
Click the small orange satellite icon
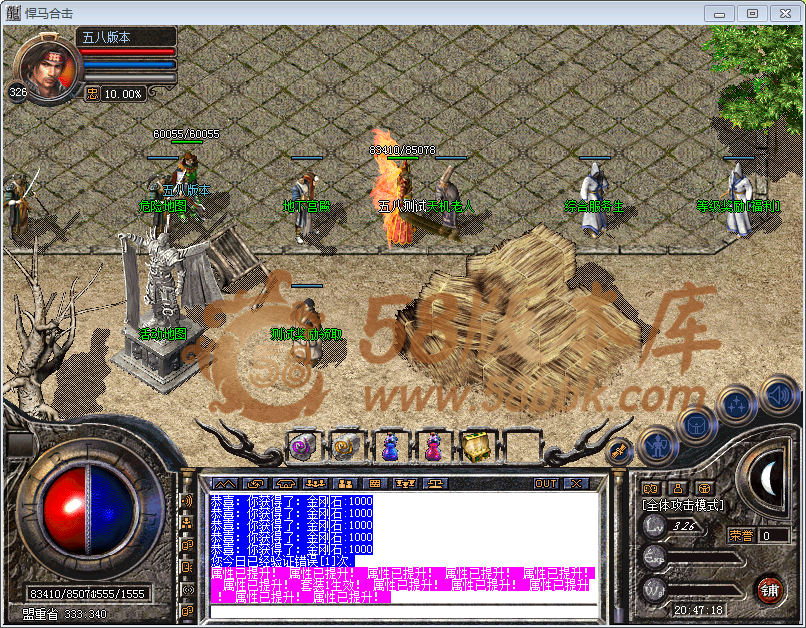click(x=619, y=451)
